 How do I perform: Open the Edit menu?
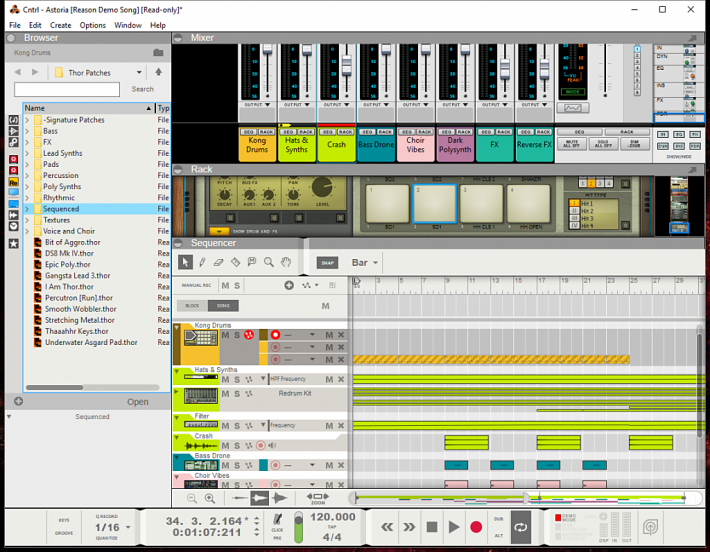(35, 25)
